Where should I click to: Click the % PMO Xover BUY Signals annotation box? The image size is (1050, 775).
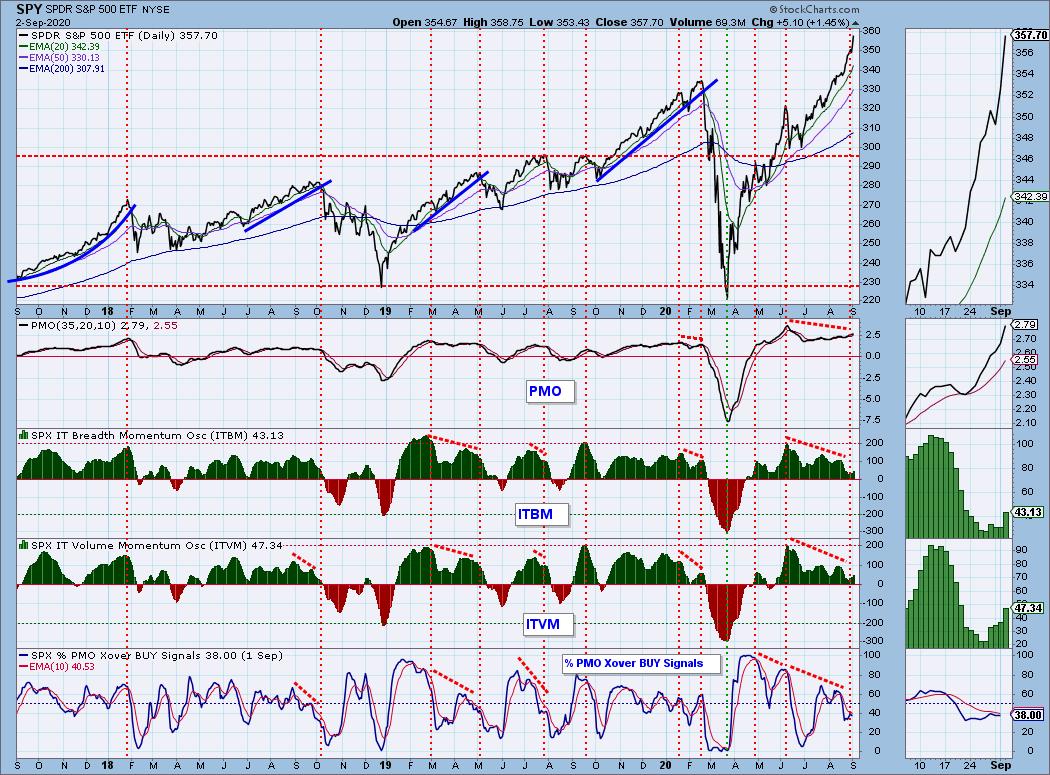[641, 664]
